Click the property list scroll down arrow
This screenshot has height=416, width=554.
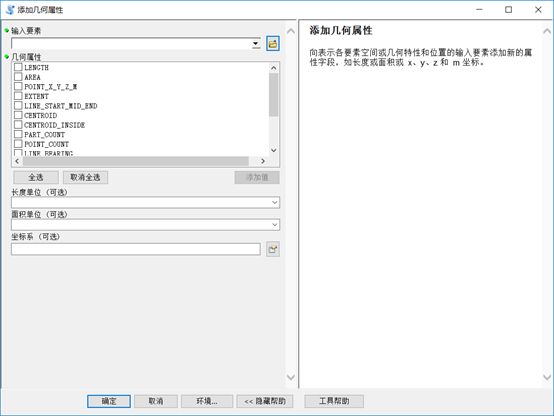273,150
